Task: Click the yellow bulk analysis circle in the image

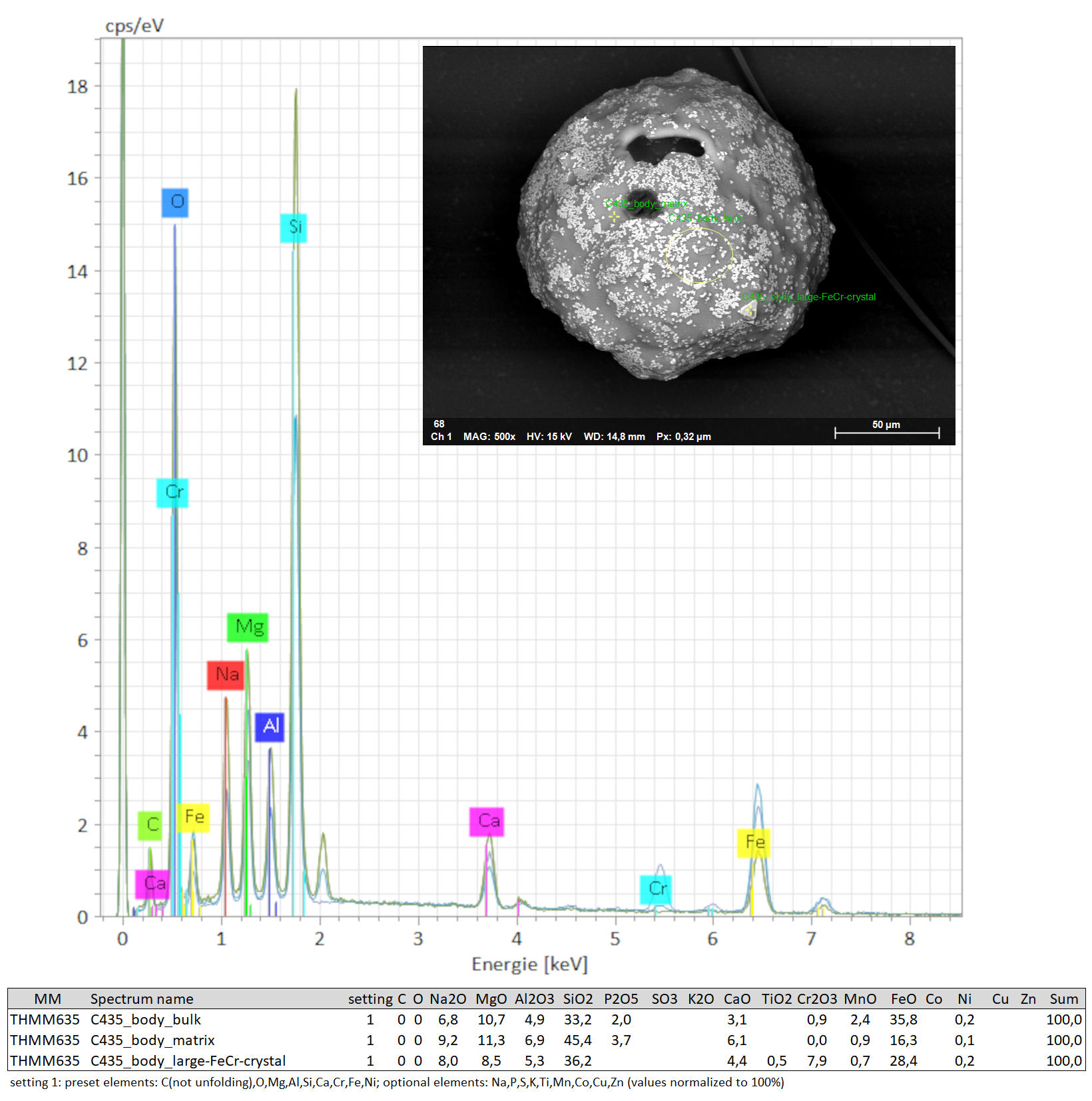Action: (x=699, y=255)
